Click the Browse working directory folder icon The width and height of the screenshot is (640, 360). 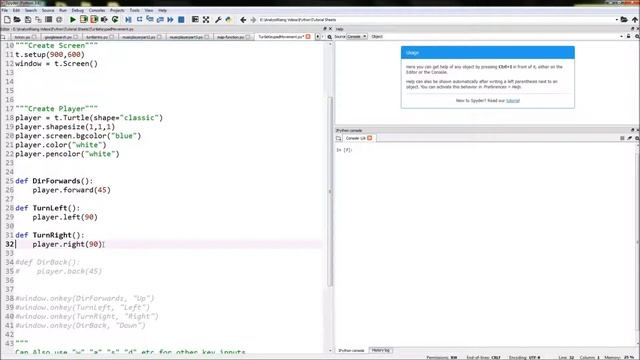pos(624,20)
